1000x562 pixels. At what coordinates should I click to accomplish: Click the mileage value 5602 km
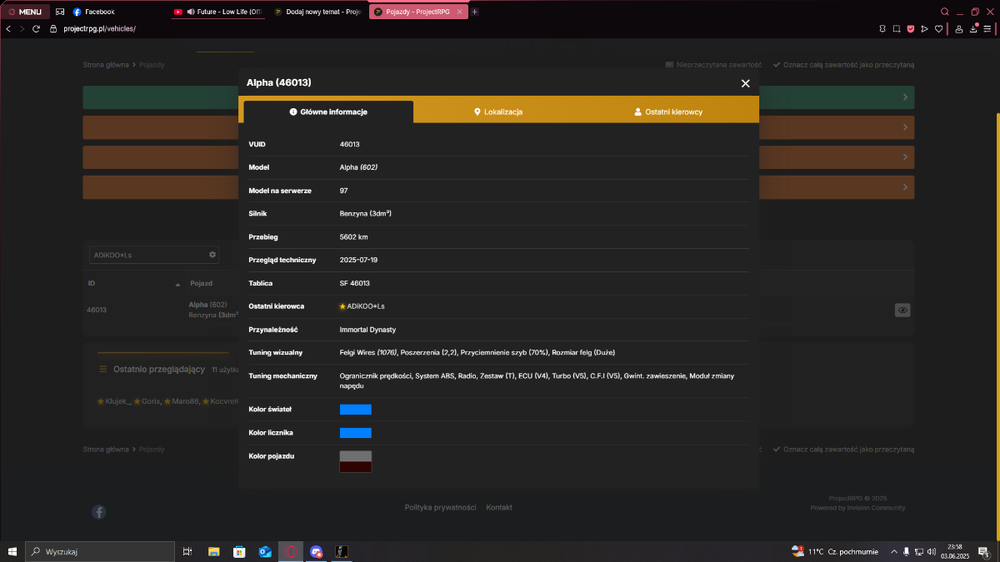coord(353,237)
